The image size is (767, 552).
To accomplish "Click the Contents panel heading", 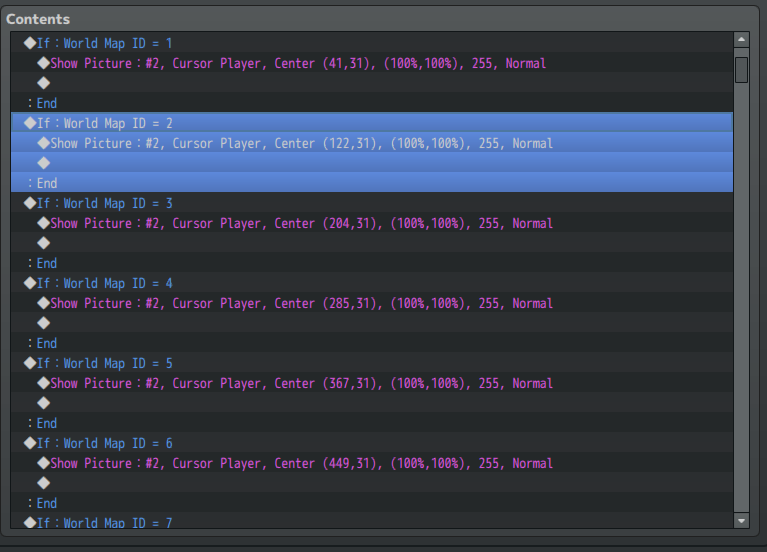I will click(x=38, y=19).
